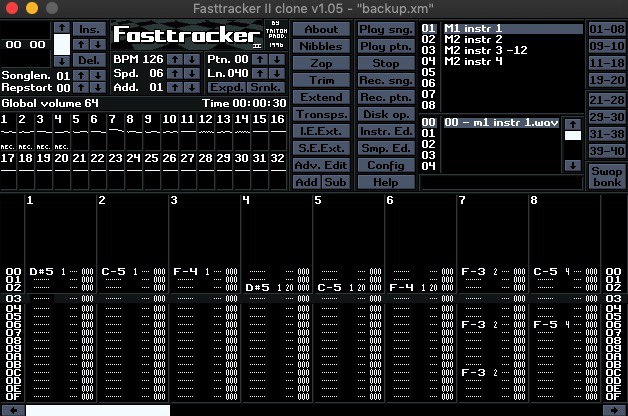
Task: Click the song position scroll up arrow
Action: click(x=62, y=27)
